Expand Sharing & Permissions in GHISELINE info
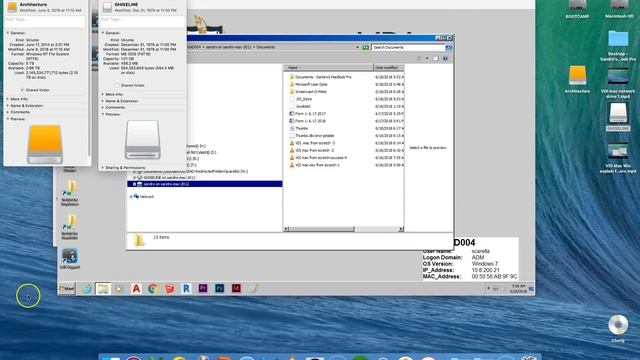 click(103, 168)
